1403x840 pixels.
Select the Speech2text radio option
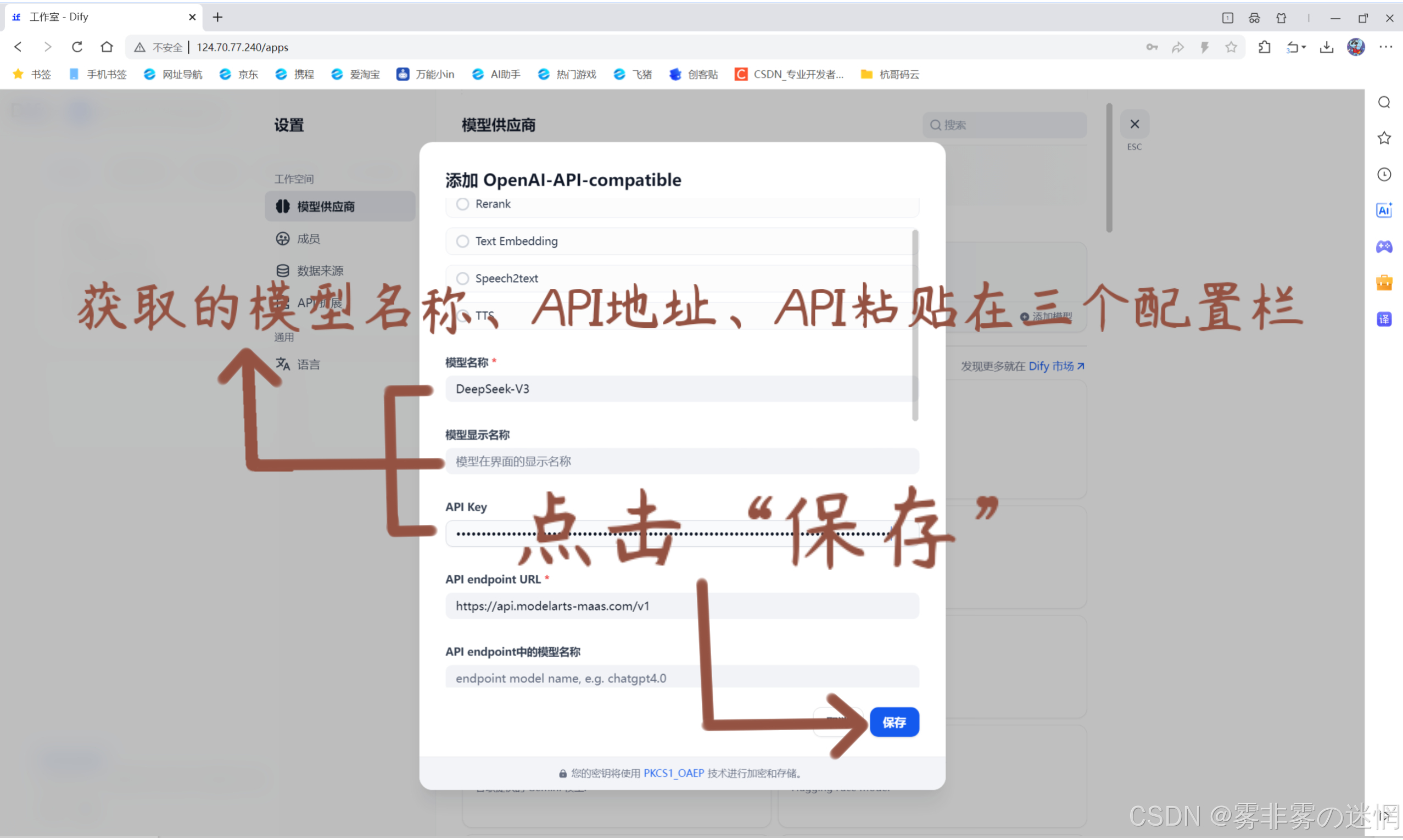point(462,278)
